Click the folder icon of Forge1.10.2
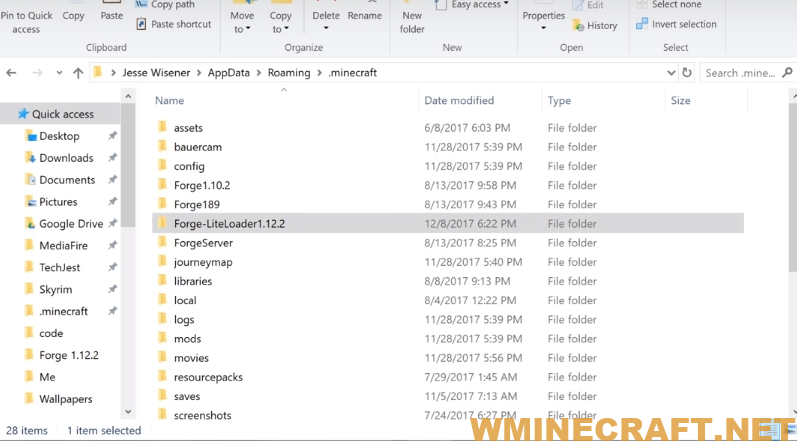The image size is (797, 441). 162,185
